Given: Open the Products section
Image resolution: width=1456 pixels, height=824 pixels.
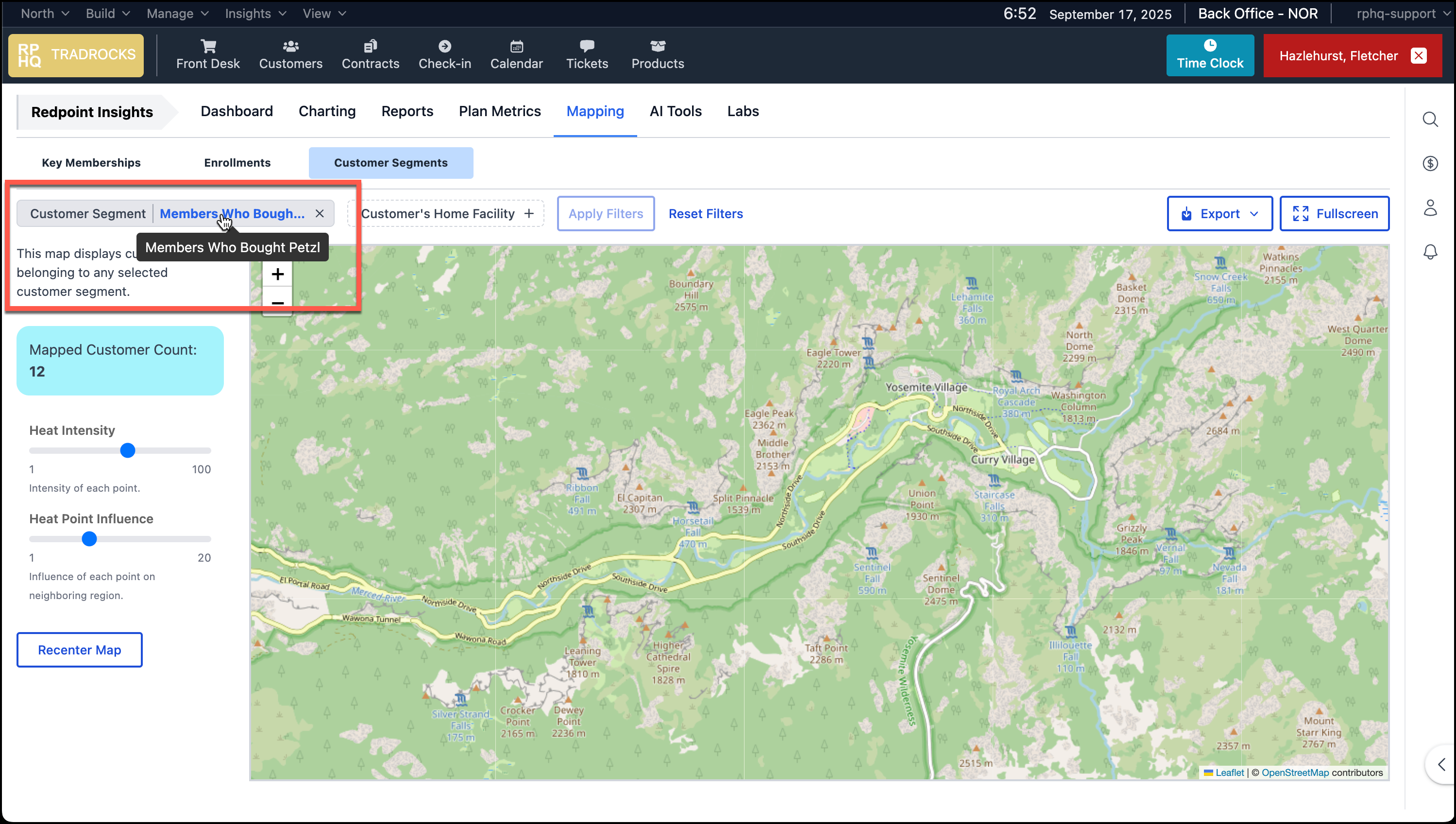Looking at the screenshot, I should [x=657, y=54].
